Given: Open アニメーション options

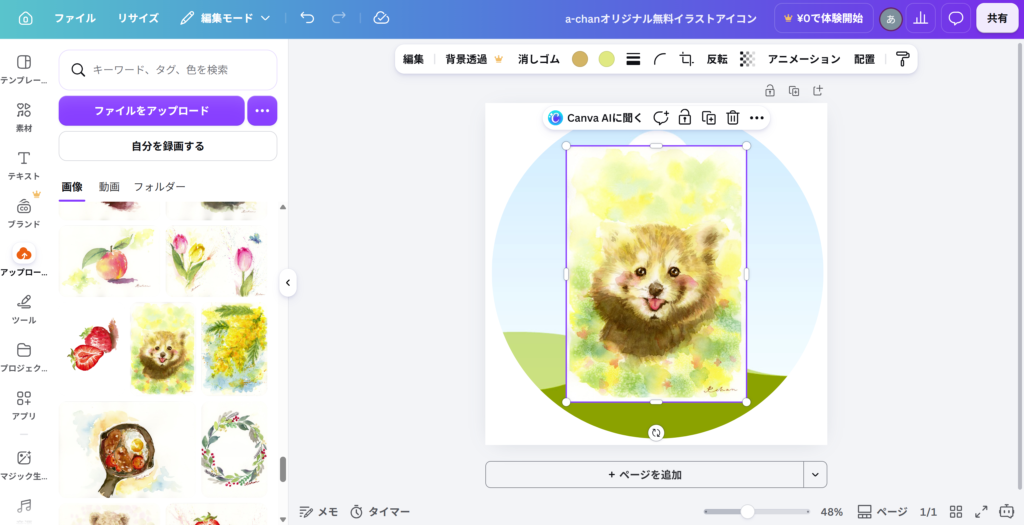Looking at the screenshot, I should click(804, 59).
